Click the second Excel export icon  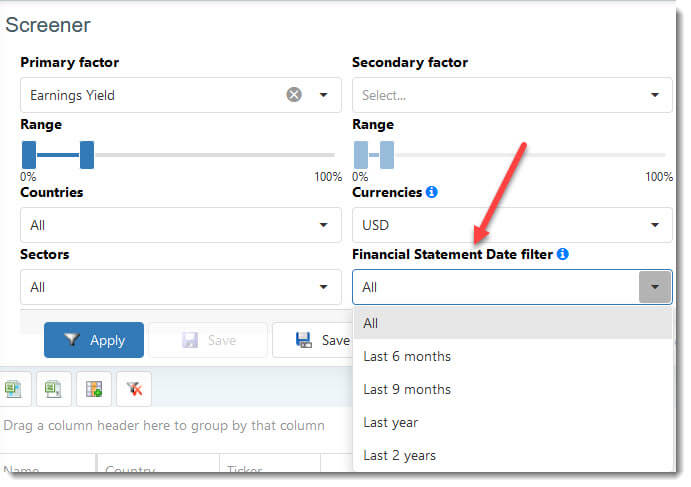(x=54, y=389)
